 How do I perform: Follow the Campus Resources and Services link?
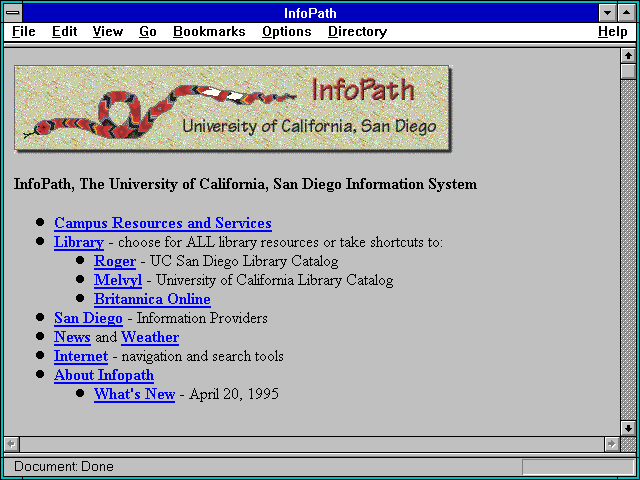[163, 223]
